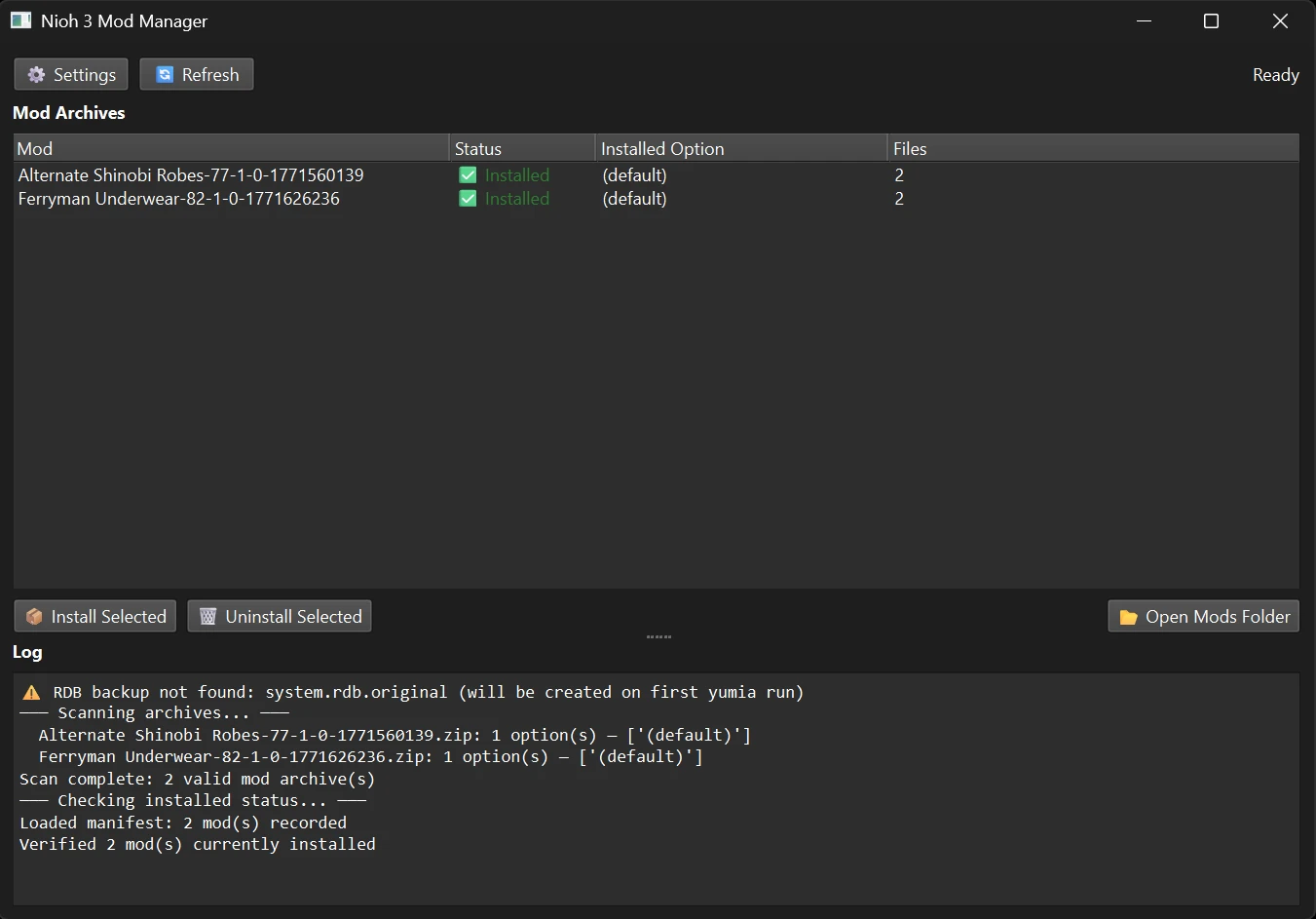Click file count 2 for Ferryman Underwear
Image resolution: width=1316 pixels, height=919 pixels.
coord(899,199)
